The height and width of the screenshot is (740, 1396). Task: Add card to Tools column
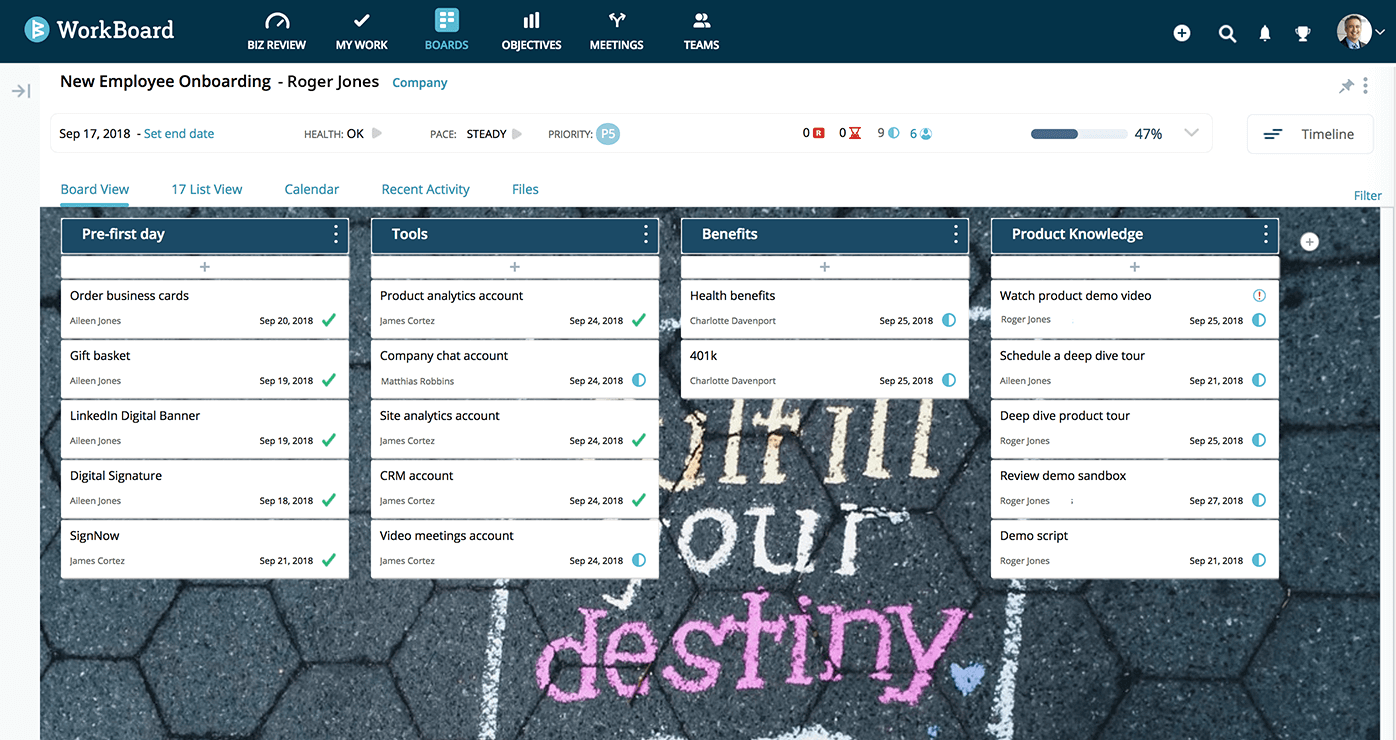tap(515, 267)
